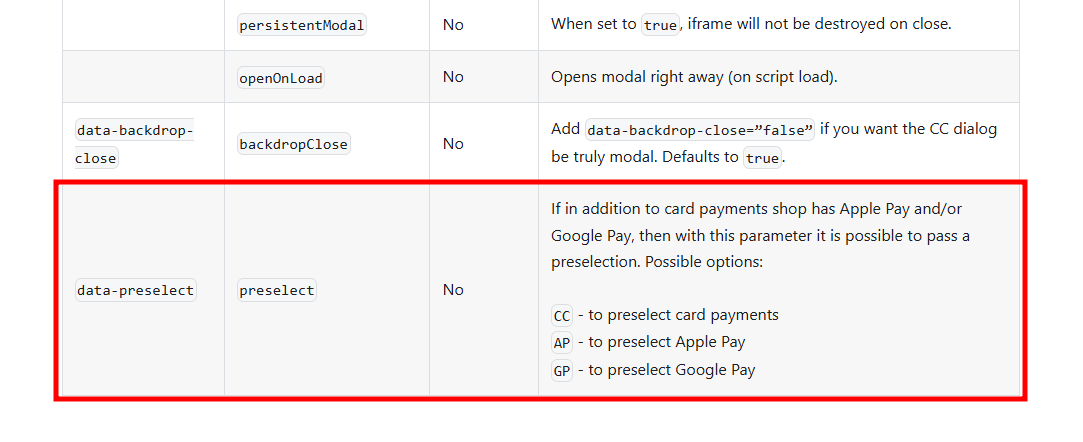Click 'to preselect Google Pay' text
The width and height of the screenshot is (1083, 442).
click(672, 369)
